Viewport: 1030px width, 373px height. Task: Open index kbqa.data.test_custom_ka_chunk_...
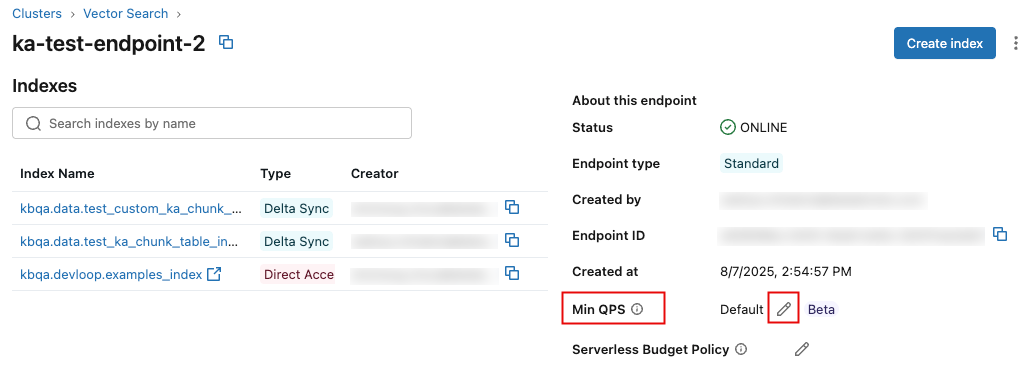coord(131,208)
